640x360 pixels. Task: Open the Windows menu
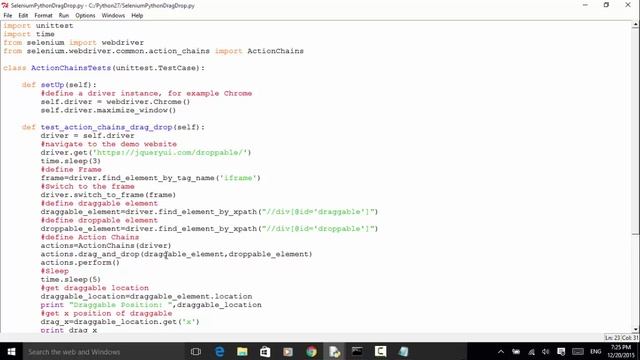tap(113, 16)
